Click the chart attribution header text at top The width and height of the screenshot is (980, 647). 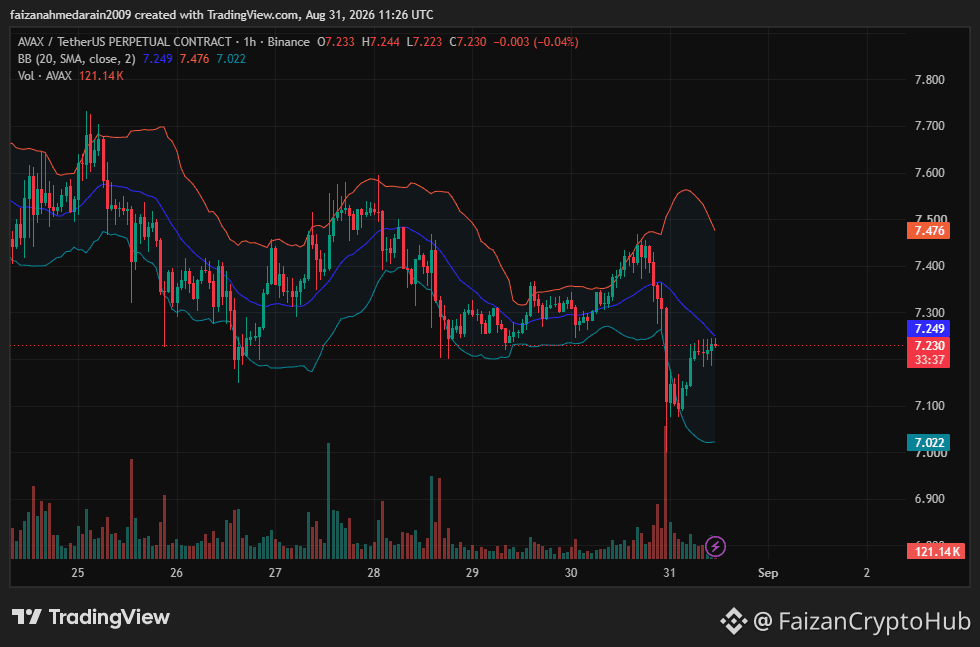point(222,14)
